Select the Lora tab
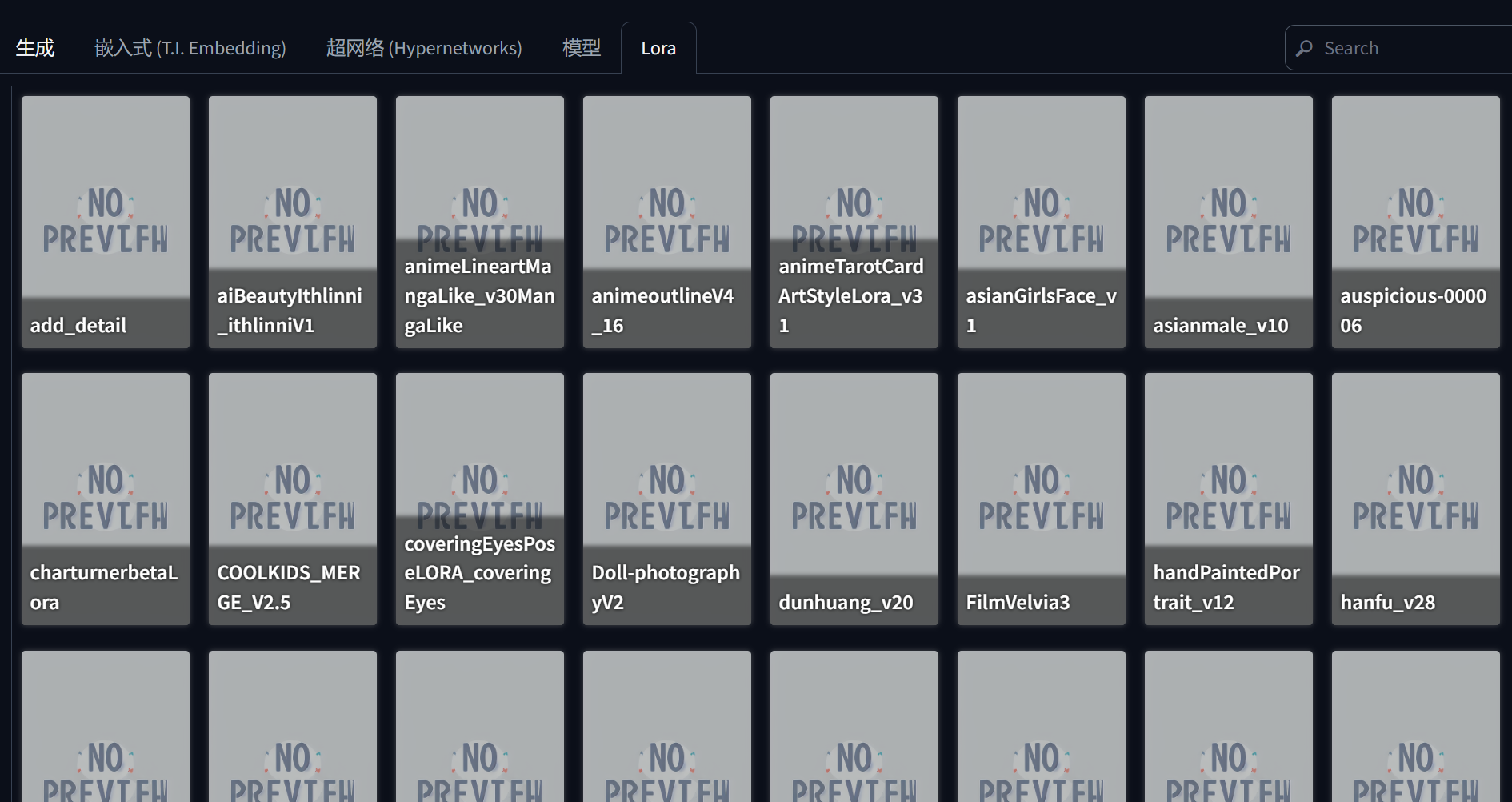The image size is (1512, 802). click(658, 48)
